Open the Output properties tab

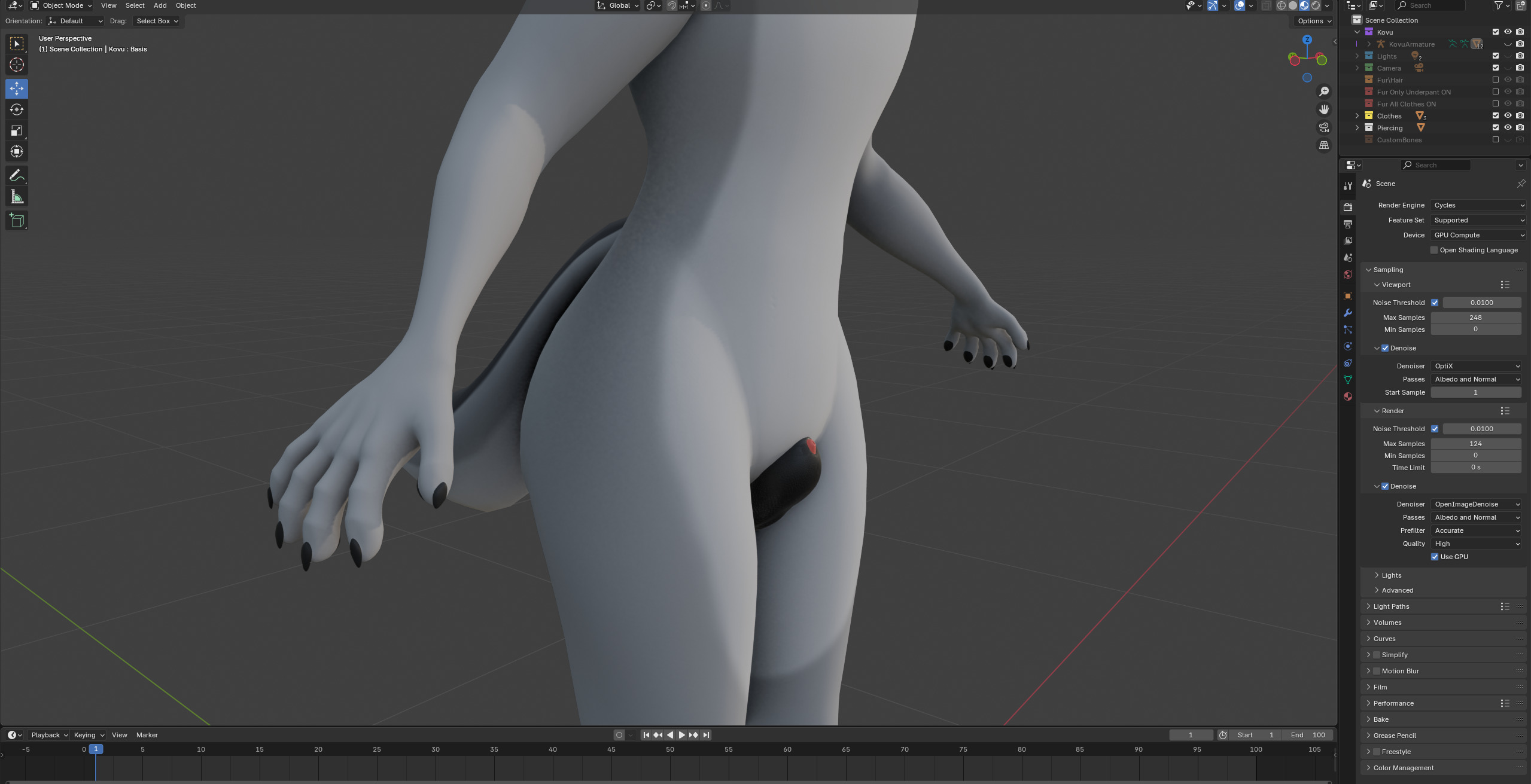[x=1347, y=224]
